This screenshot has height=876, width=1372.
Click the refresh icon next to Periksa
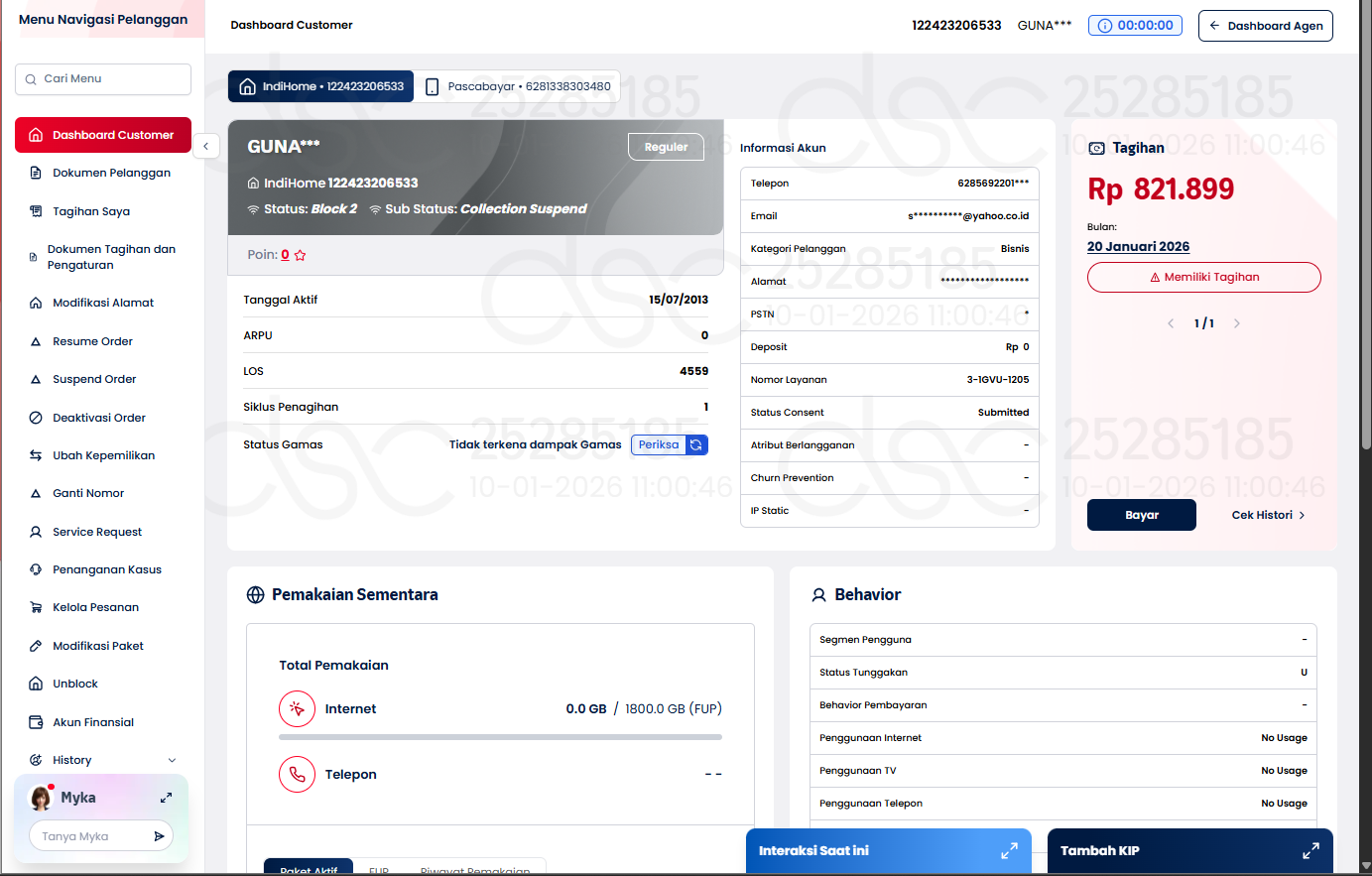(696, 444)
